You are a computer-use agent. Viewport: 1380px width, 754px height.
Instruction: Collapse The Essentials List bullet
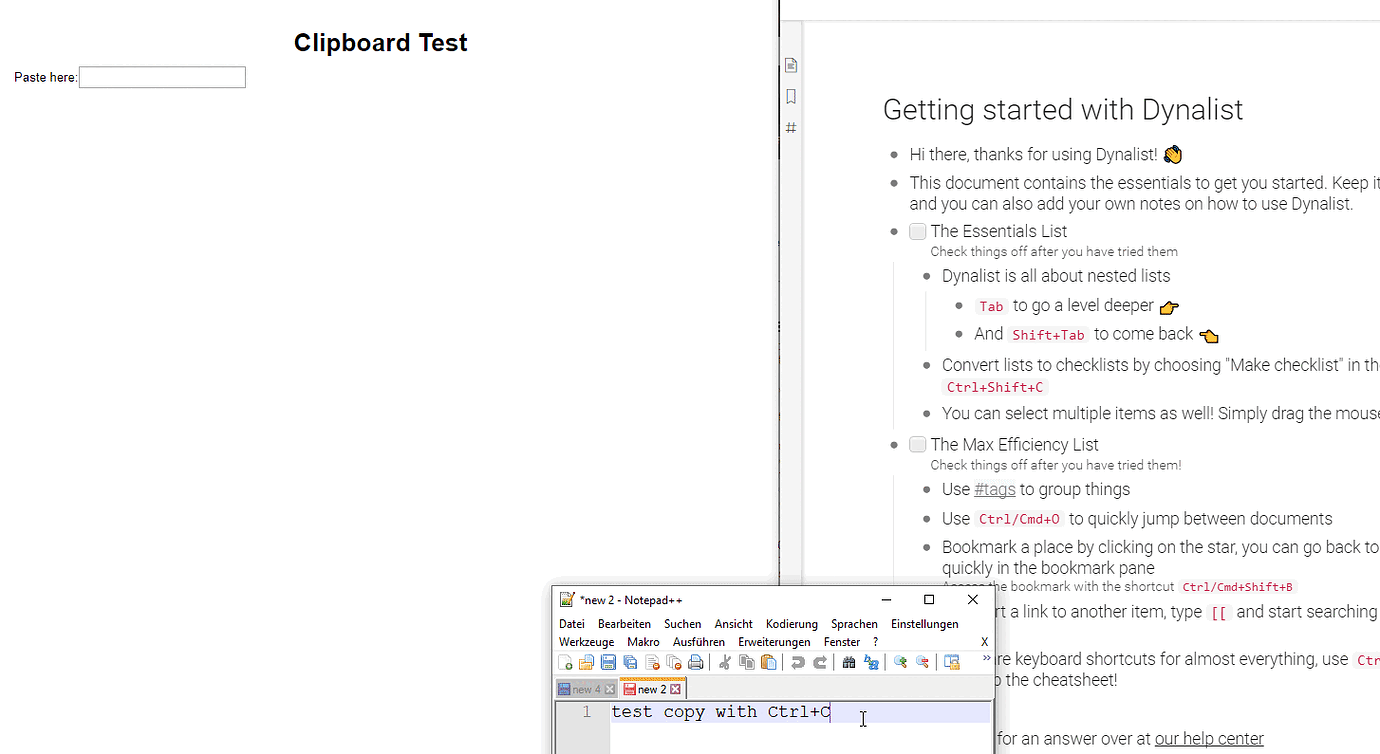[x=895, y=231]
